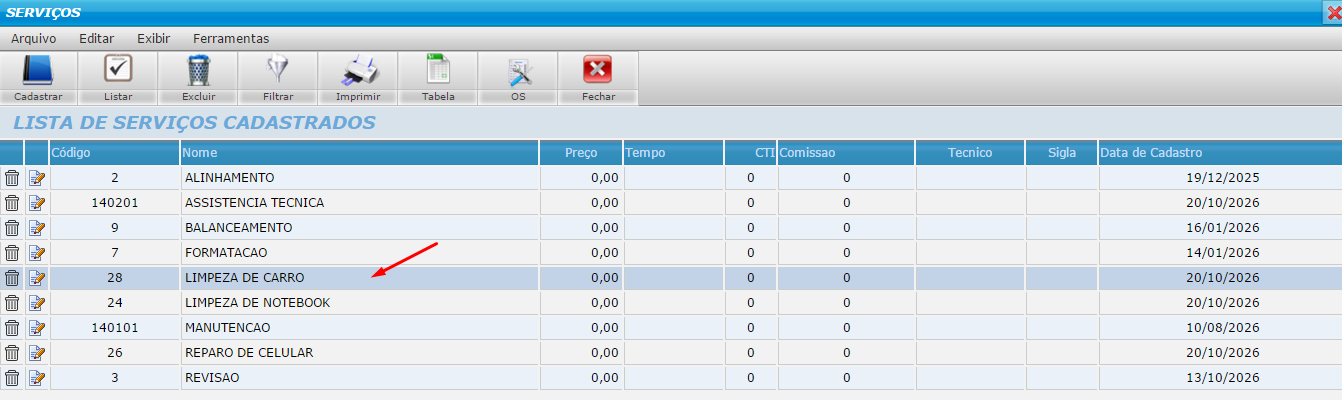Edit FORMATACAO using its pencil icon
This screenshot has height=400, width=1342.
click(37, 253)
